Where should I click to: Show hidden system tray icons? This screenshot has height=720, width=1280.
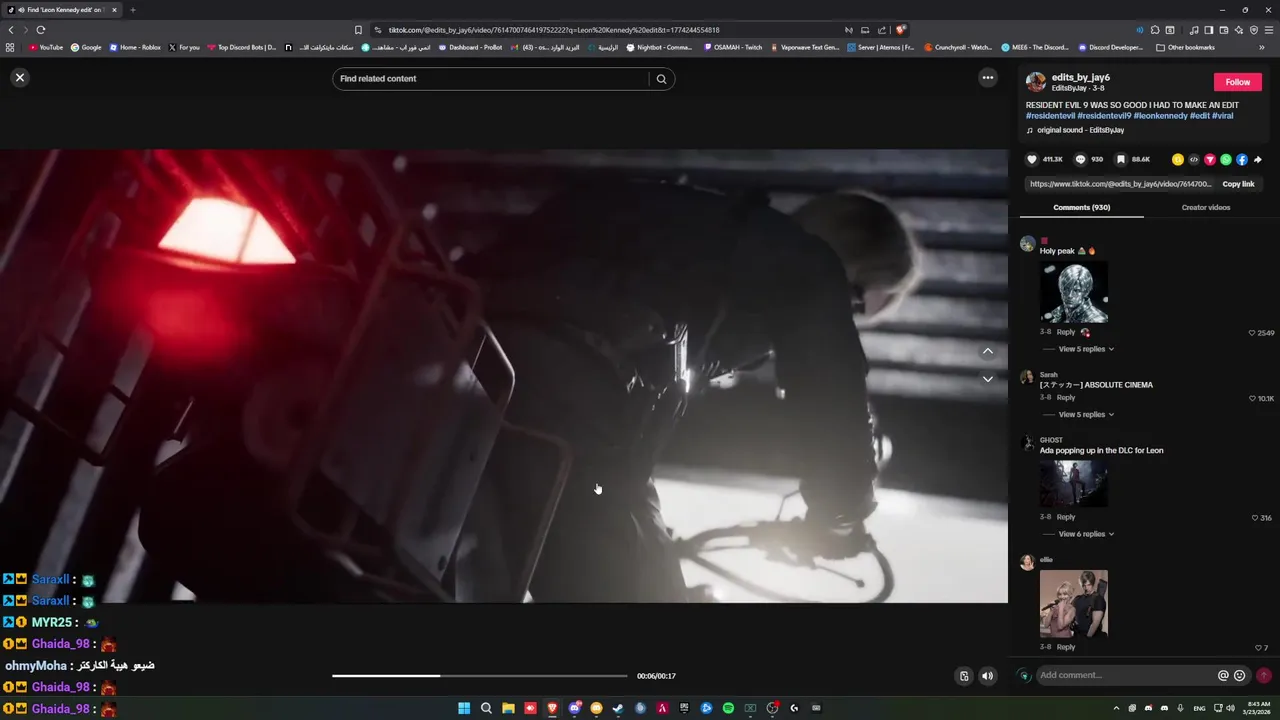click(x=1116, y=708)
